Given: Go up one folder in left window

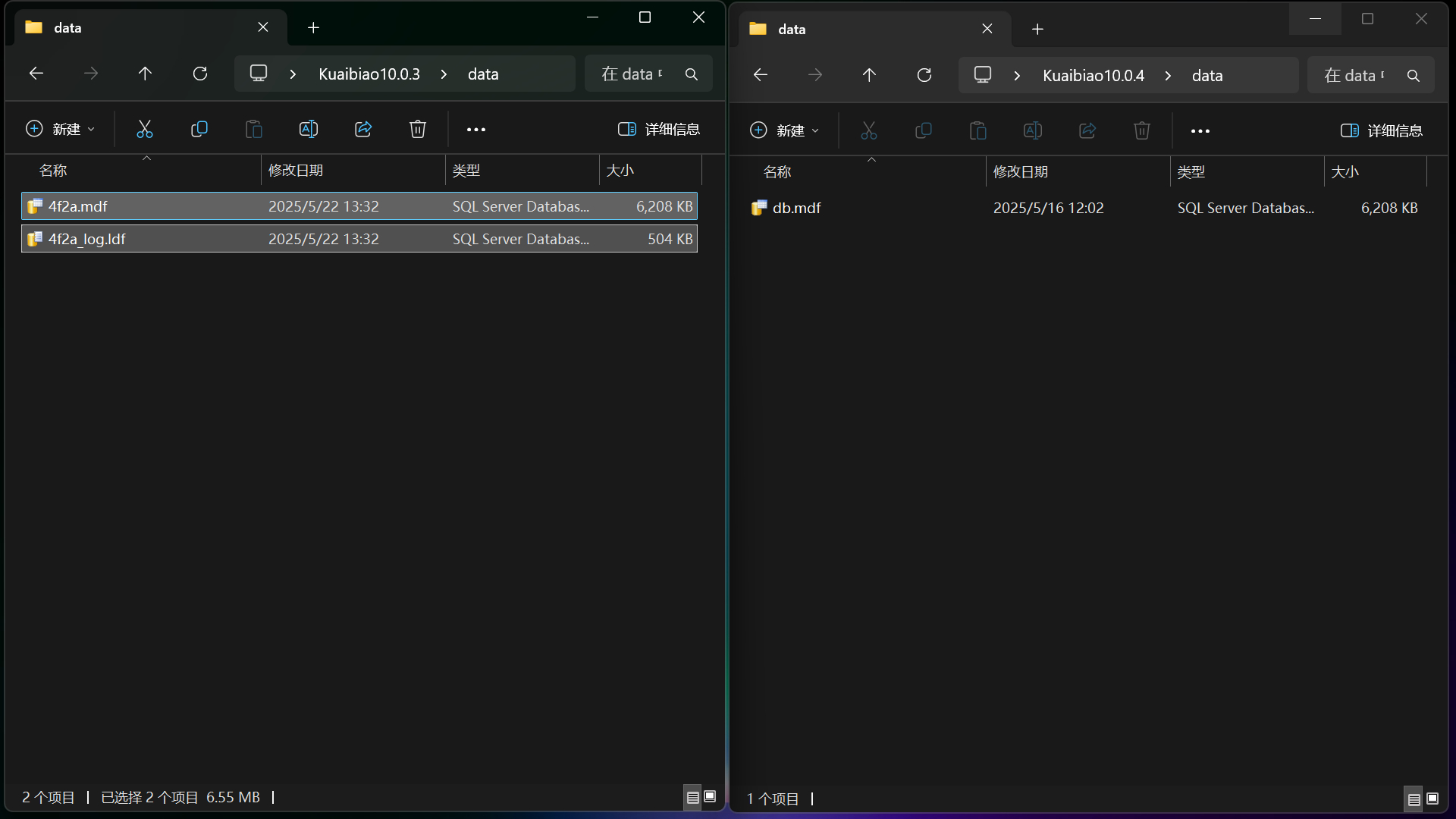Looking at the screenshot, I should pyautogui.click(x=145, y=74).
